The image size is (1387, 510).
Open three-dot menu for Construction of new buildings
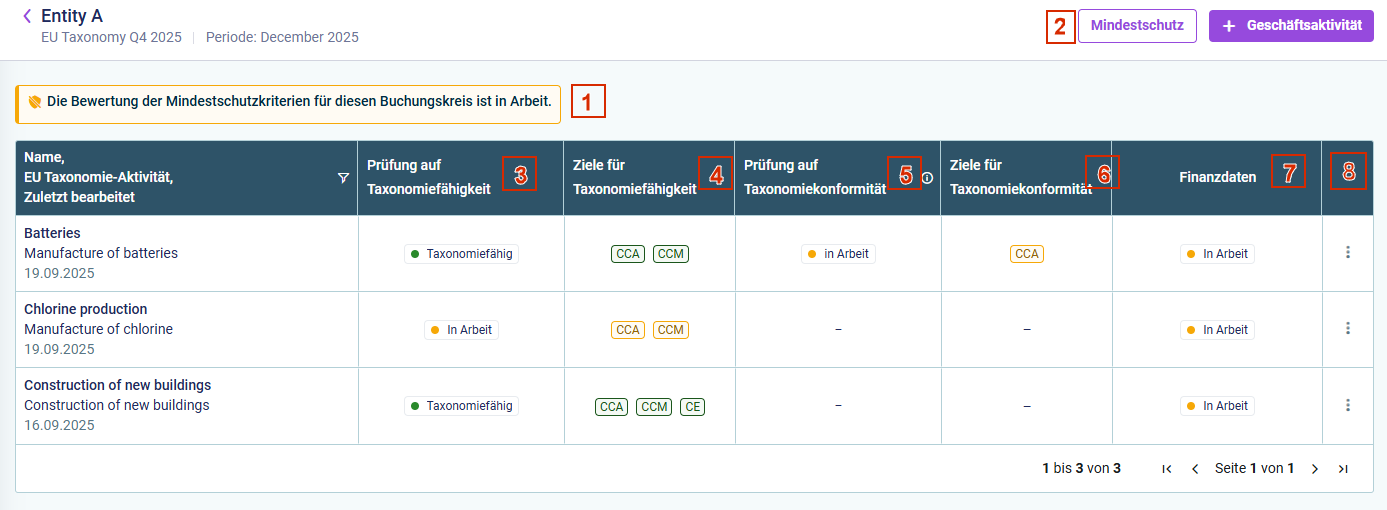click(x=1348, y=405)
